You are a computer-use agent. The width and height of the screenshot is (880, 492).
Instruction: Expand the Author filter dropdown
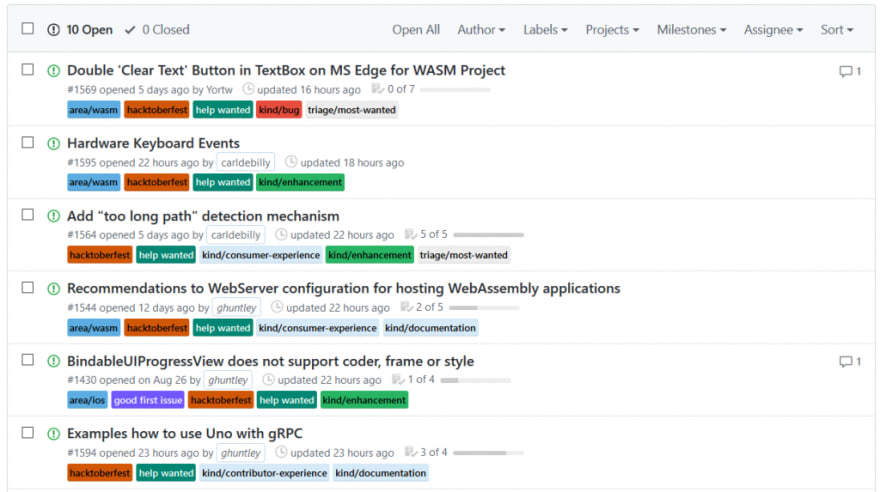[481, 30]
